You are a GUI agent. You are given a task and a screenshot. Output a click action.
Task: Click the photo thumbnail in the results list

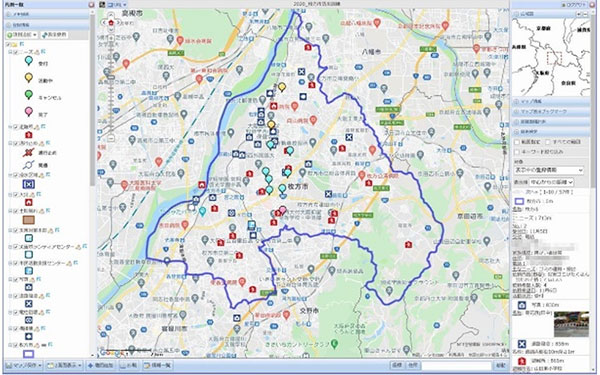point(571,324)
